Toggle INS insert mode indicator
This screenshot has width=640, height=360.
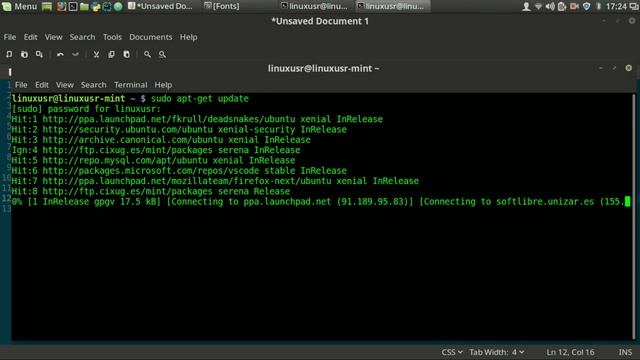click(x=625, y=352)
